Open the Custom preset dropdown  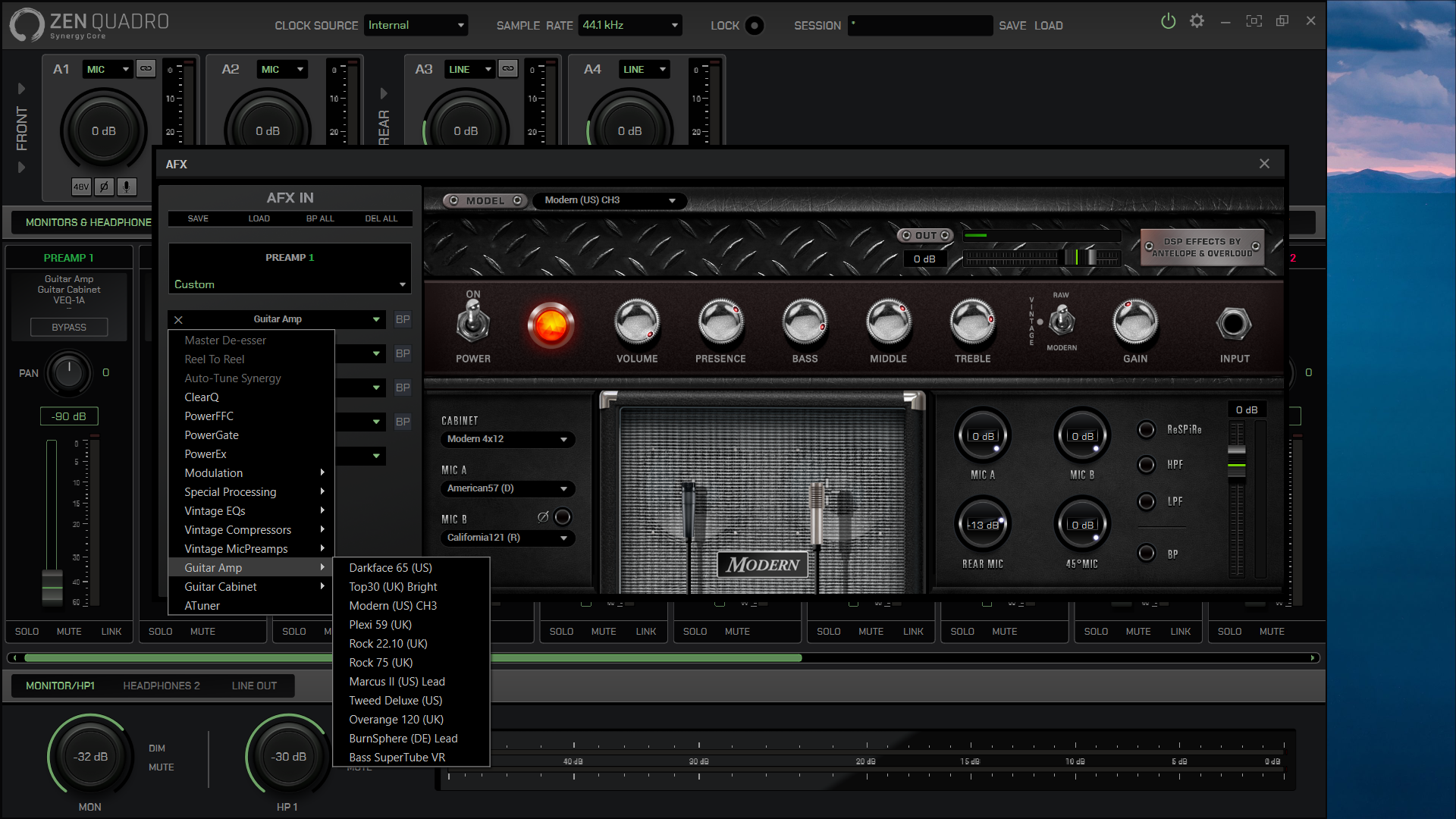(x=290, y=284)
